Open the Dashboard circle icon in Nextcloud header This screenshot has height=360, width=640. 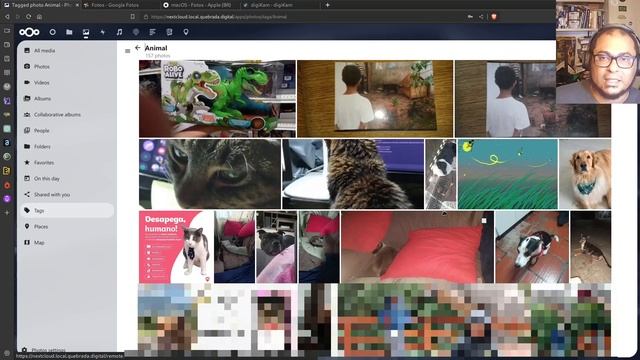tap(53, 32)
